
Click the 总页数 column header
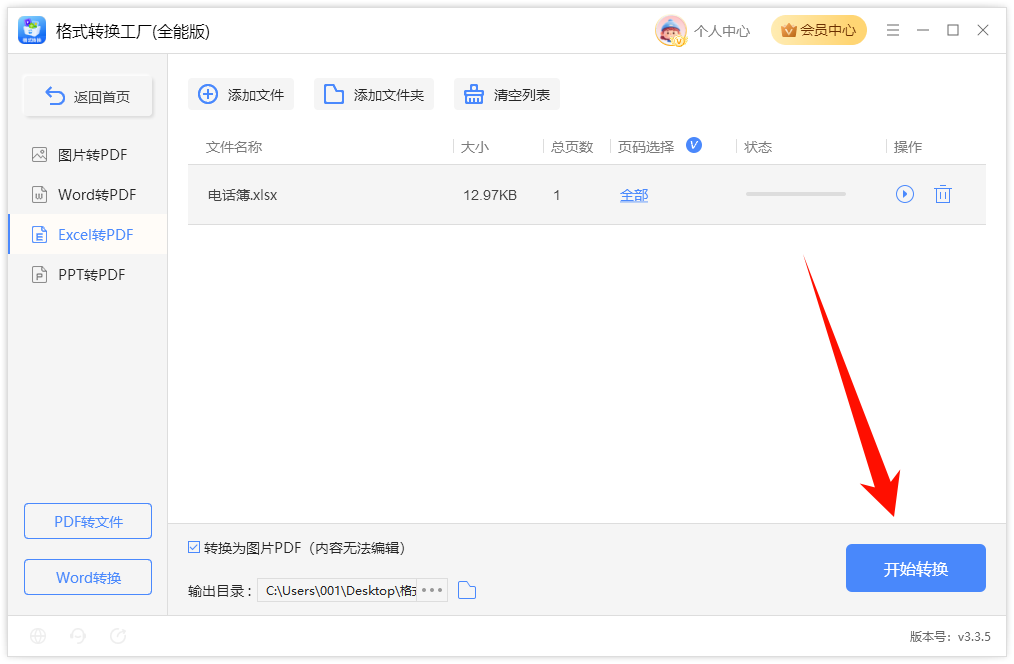tap(572, 147)
